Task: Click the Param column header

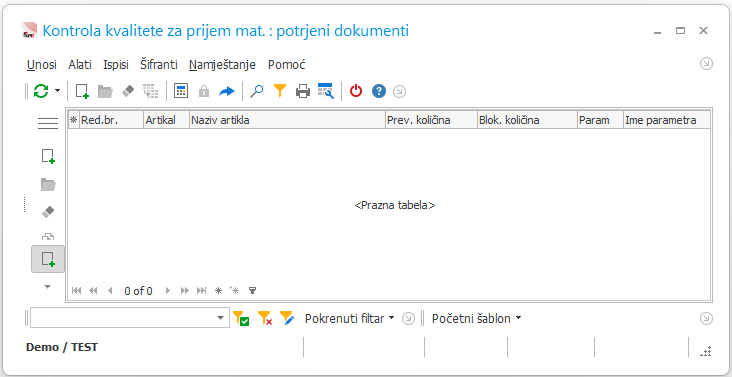Action: tap(600, 120)
